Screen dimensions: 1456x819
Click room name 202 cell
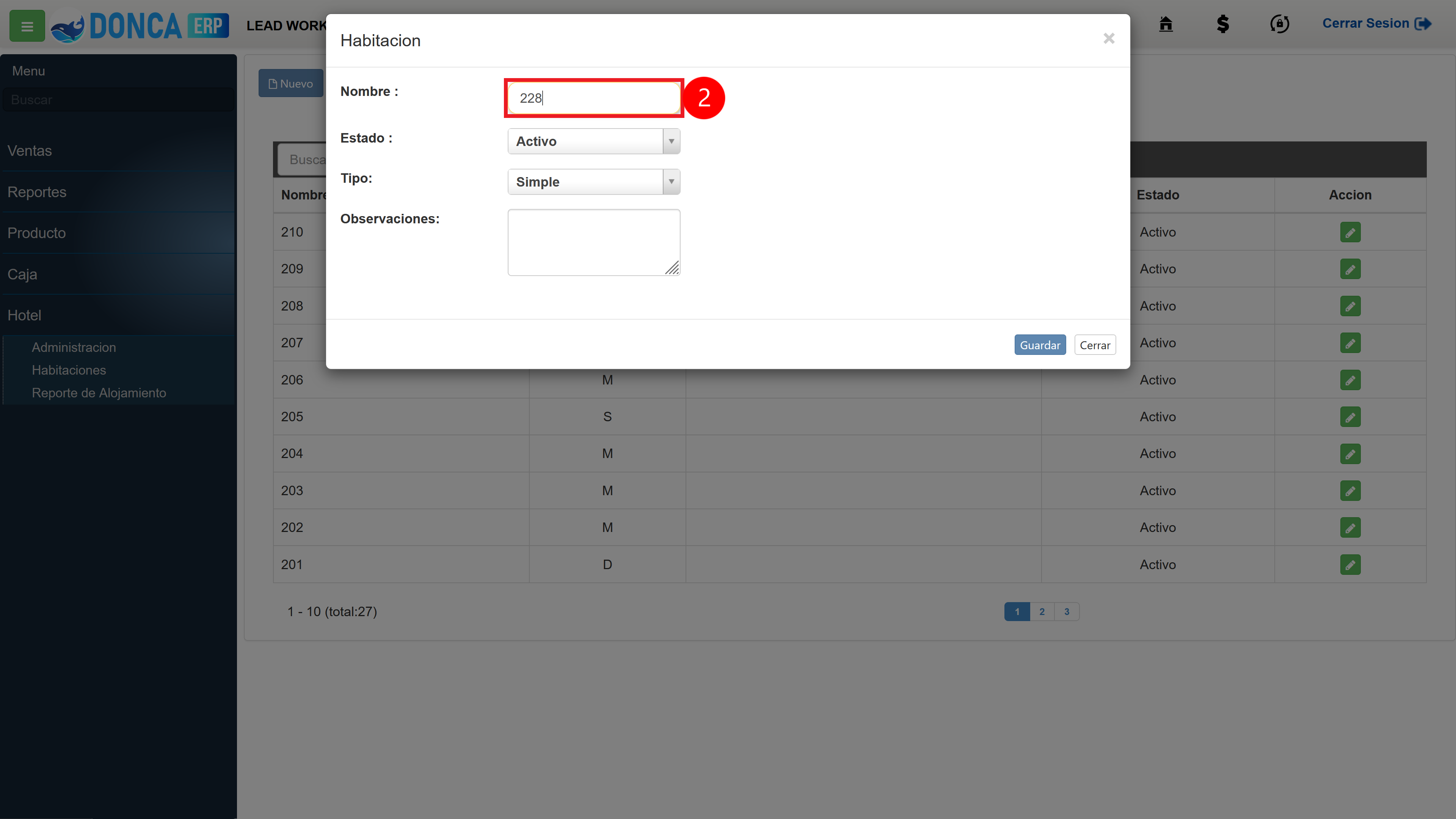401,527
